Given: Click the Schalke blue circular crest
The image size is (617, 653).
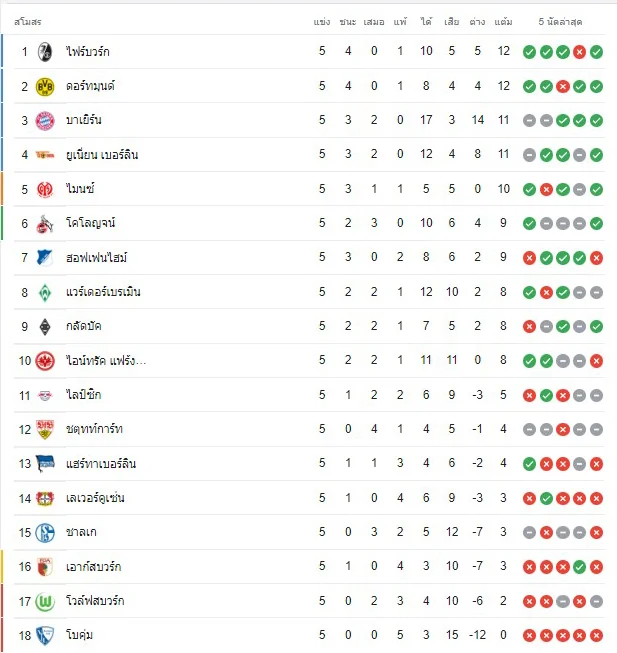Looking at the screenshot, I should pos(45,533).
